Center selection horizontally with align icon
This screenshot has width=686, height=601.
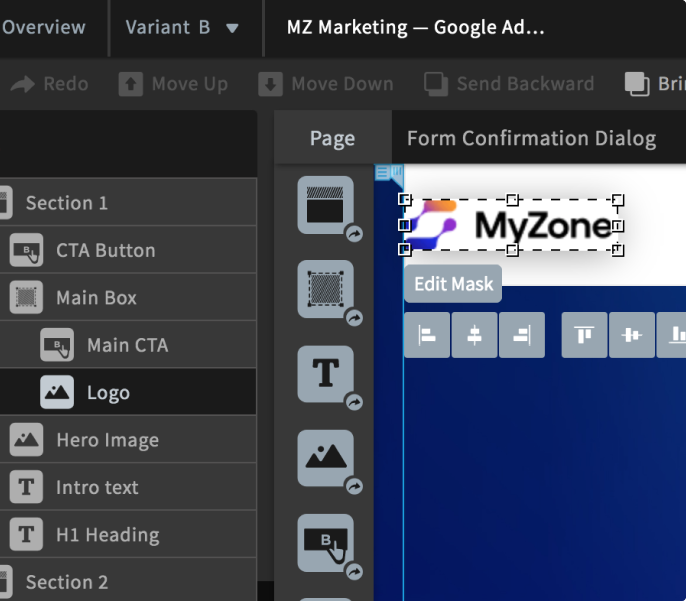pyautogui.click(x=474, y=335)
